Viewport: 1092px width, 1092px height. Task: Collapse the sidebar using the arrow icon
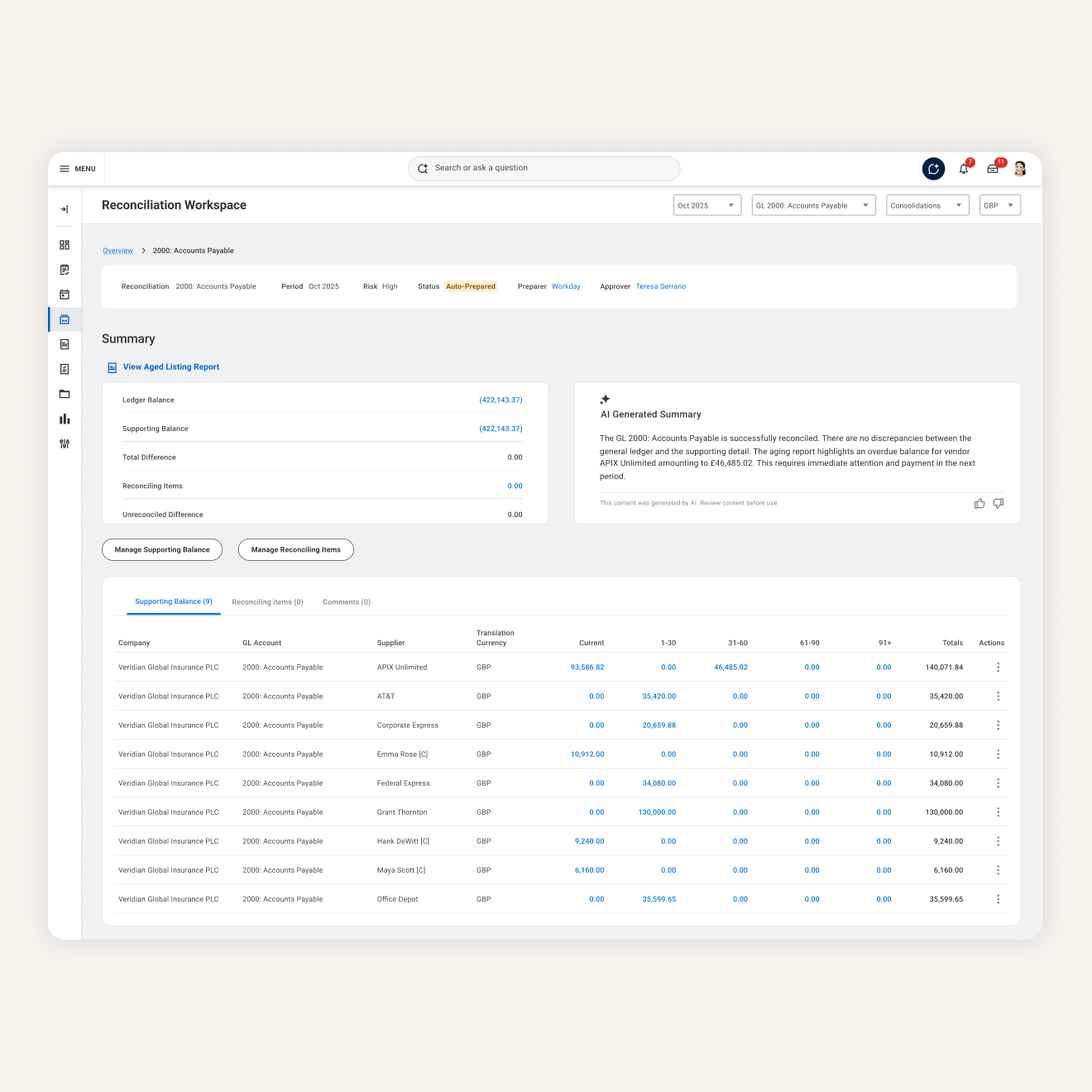coord(65,209)
